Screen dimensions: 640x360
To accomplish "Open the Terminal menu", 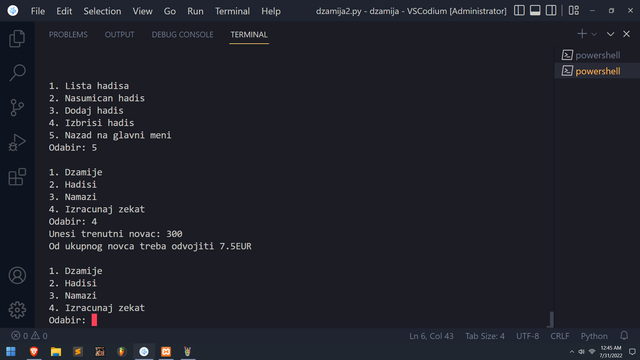I will pos(233,11).
